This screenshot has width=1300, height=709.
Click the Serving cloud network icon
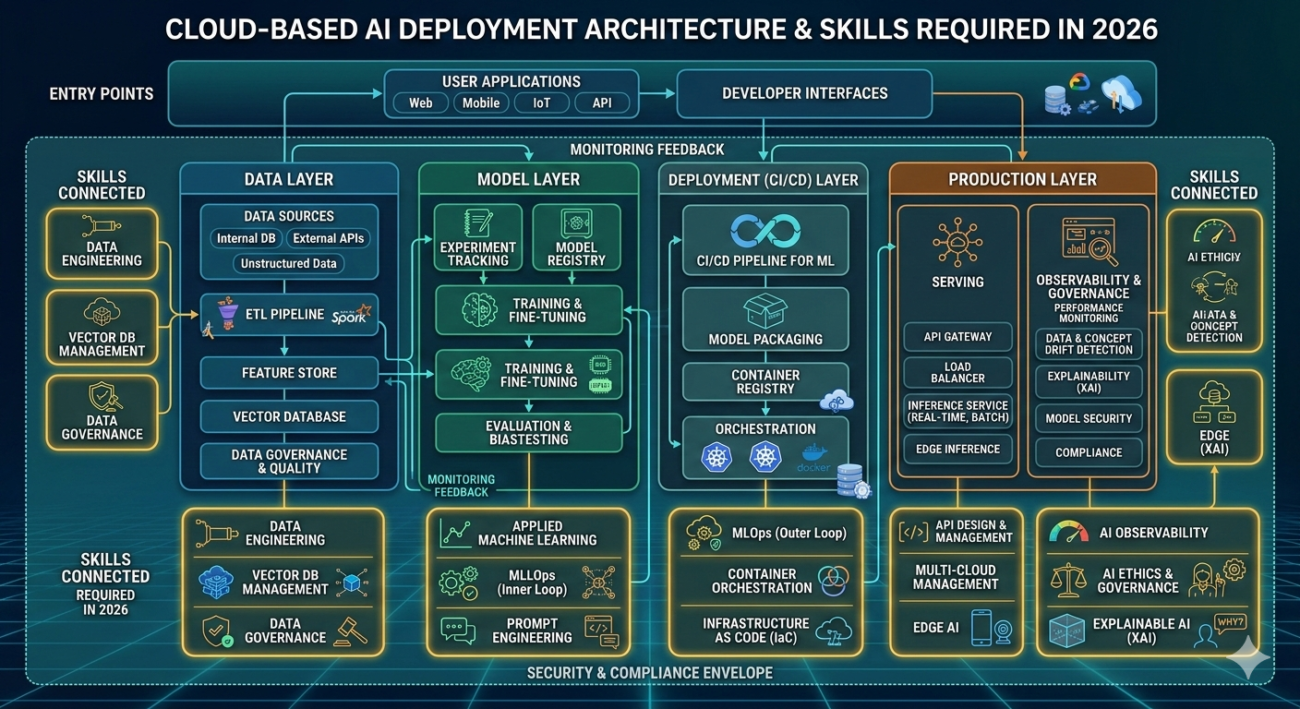click(x=957, y=243)
